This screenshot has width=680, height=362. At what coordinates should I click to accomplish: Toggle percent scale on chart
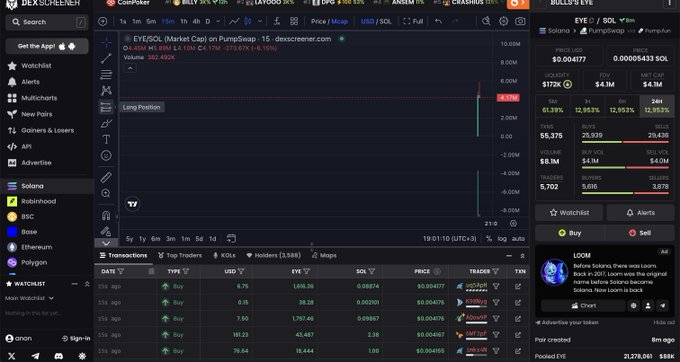tap(489, 238)
